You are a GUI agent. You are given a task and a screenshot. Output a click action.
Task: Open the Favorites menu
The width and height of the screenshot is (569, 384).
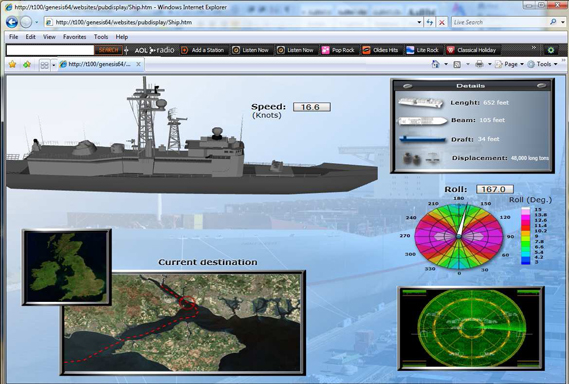[x=74, y=37]
